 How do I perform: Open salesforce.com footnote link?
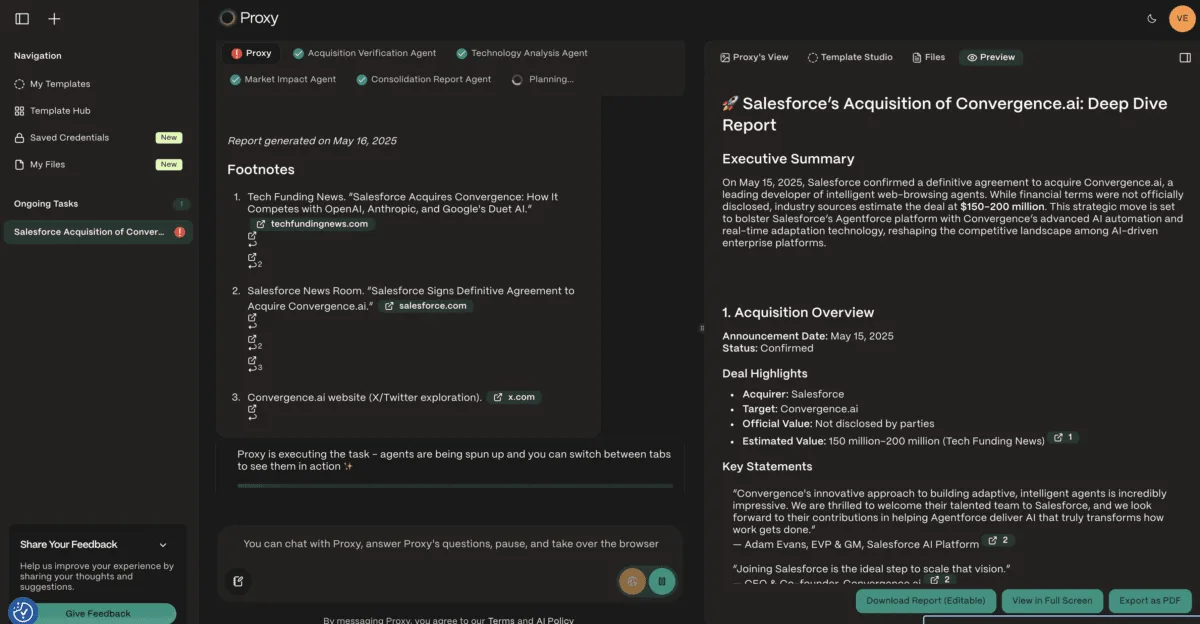(425, 306)
